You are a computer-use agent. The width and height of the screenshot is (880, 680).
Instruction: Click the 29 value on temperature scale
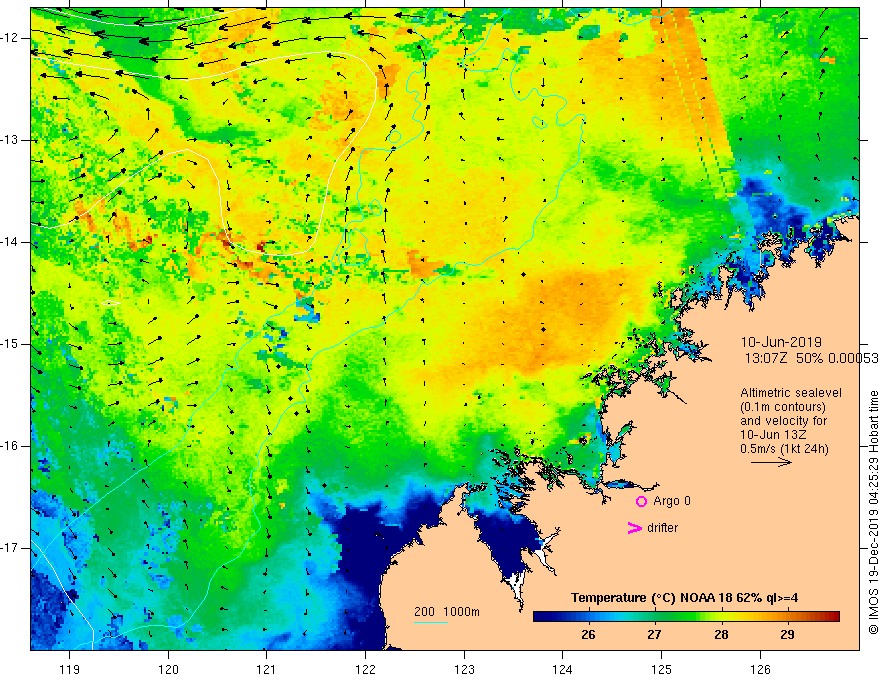click(x=787, y=635)
